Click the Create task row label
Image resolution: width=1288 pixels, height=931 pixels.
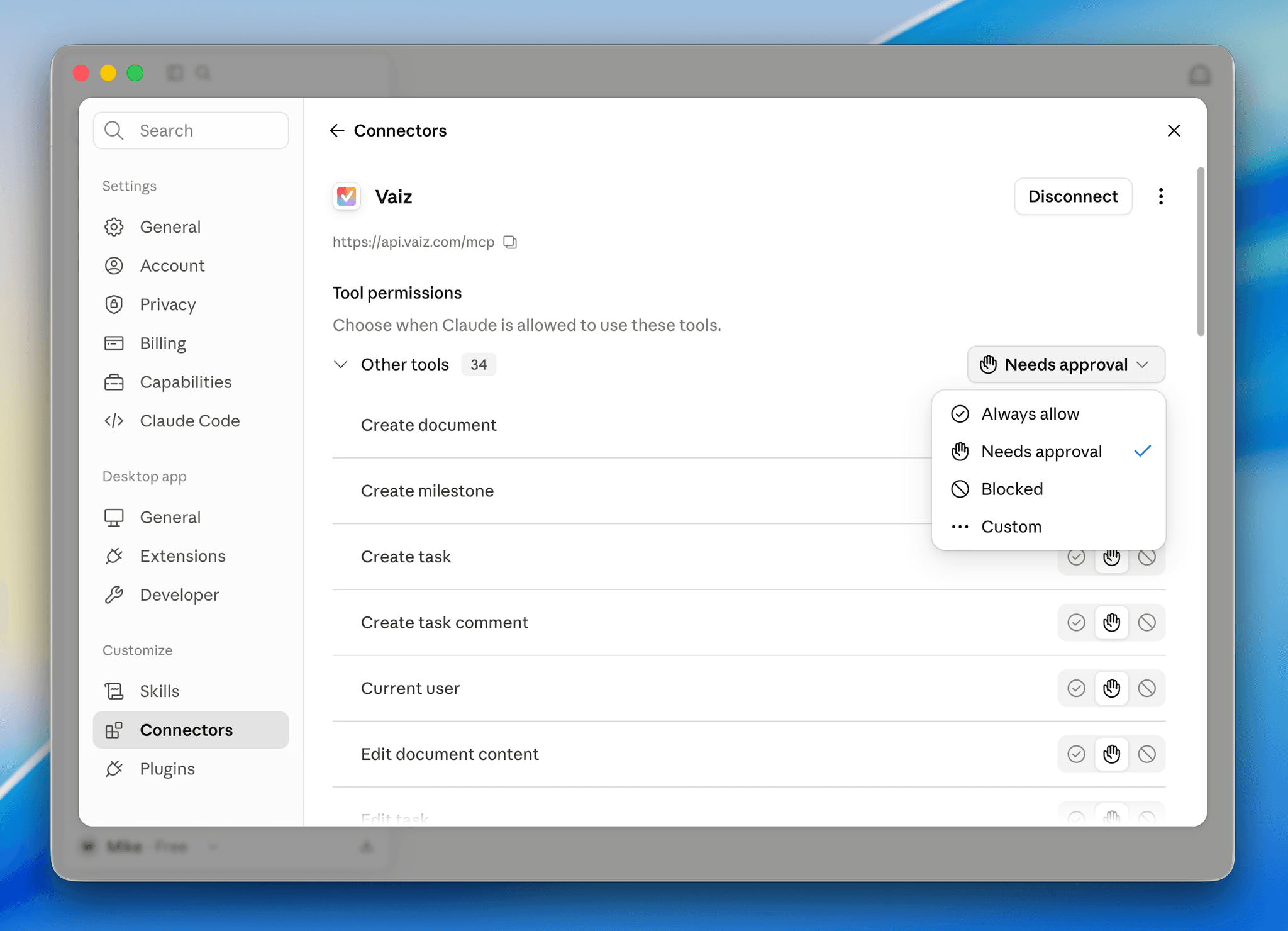coord(406,557)
